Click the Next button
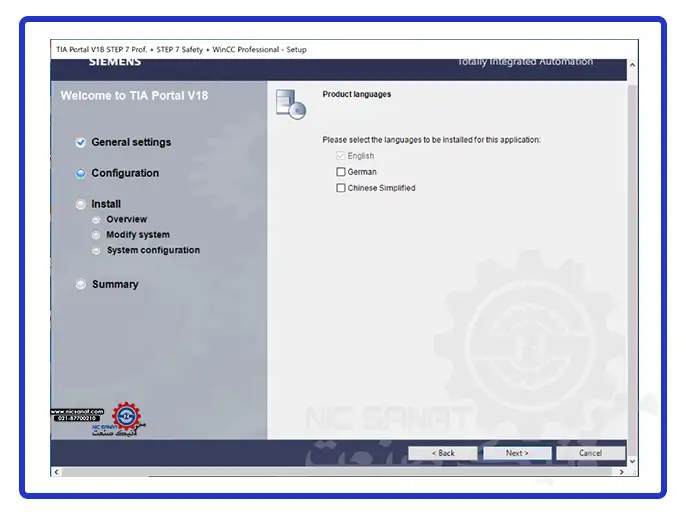 tap(517, 453)
